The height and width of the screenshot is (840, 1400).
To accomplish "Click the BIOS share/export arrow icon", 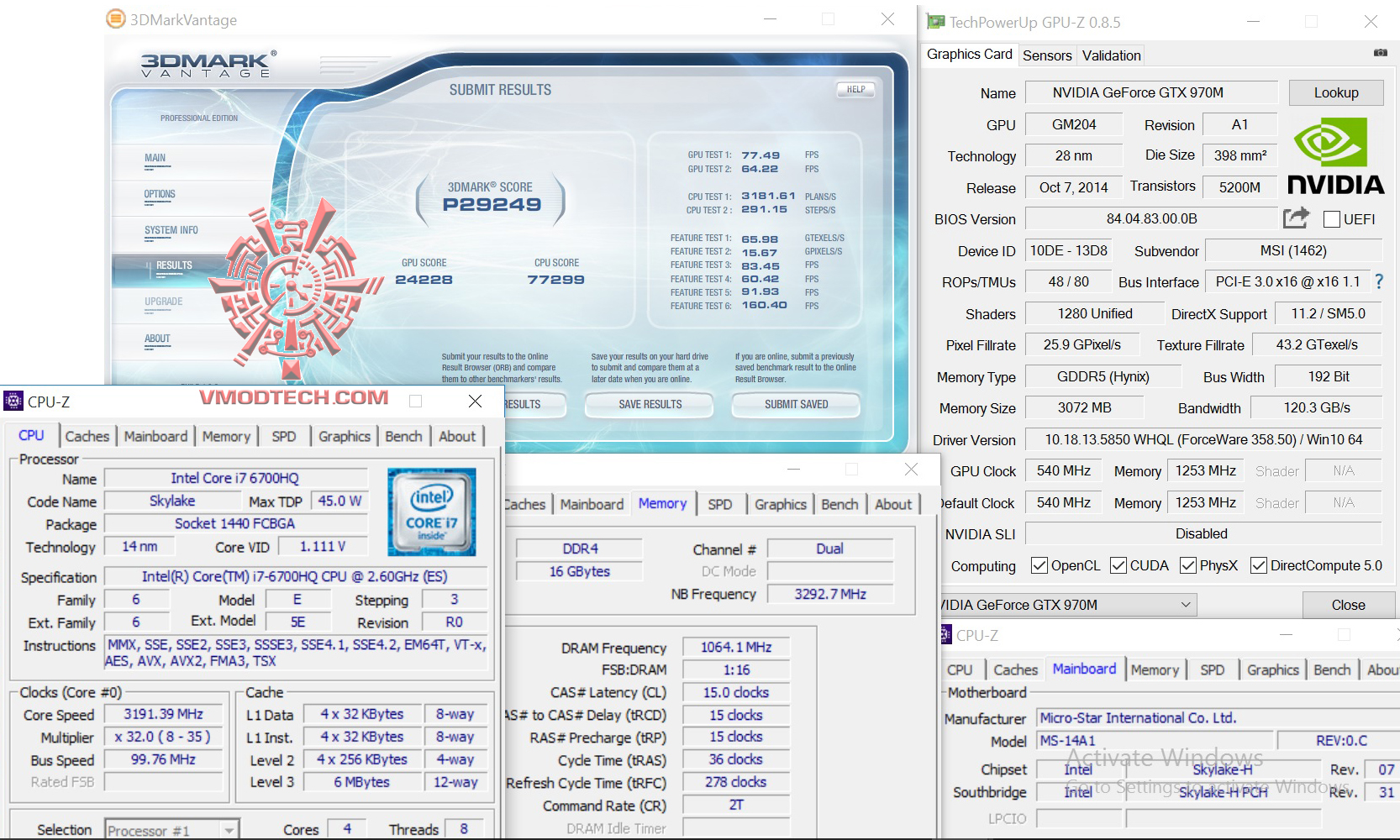I will click(1296, 218).
